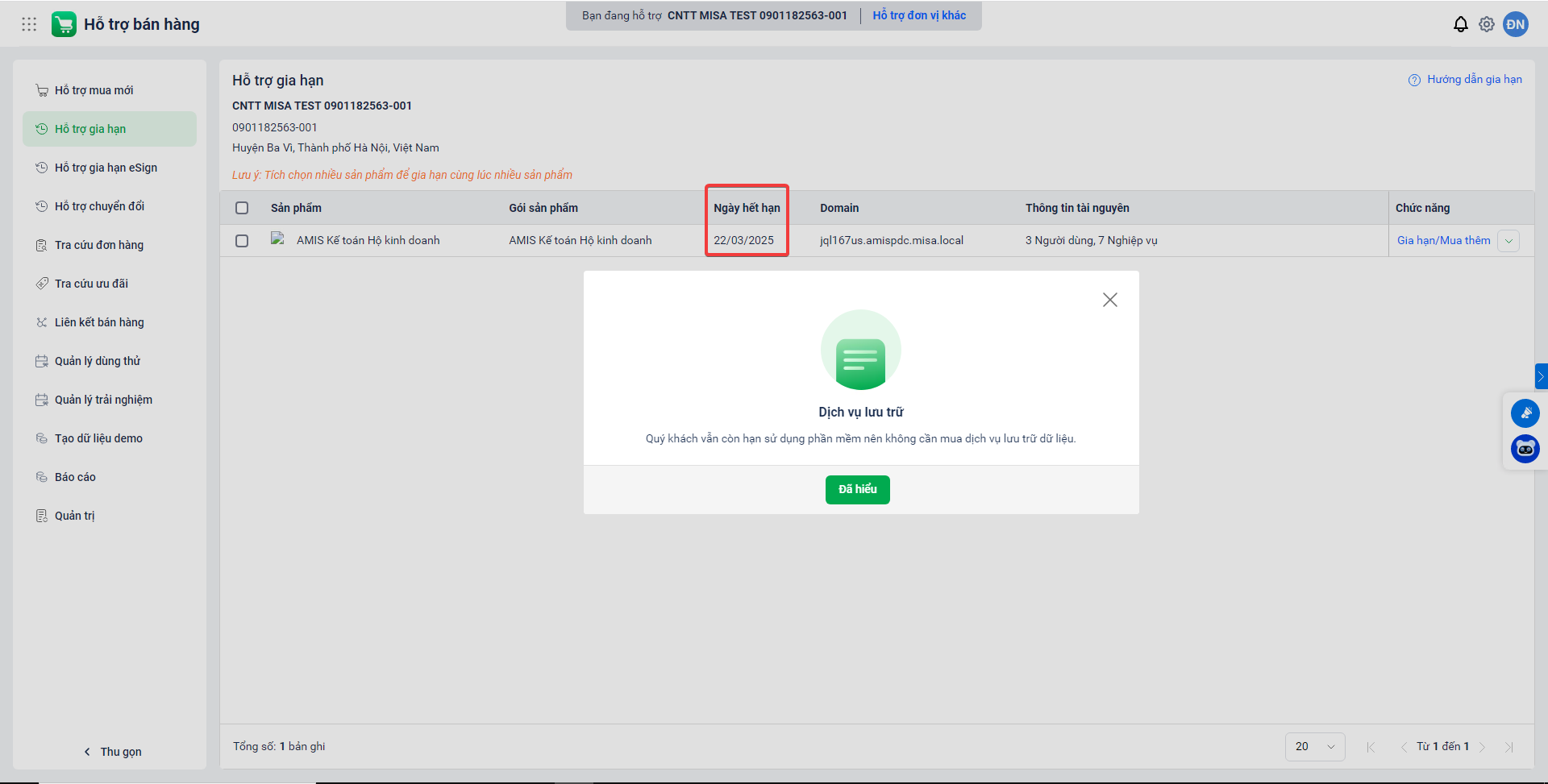The image size is (1548, 784).
Task: Click the Domain column header
Action: [x=839, y=208]
